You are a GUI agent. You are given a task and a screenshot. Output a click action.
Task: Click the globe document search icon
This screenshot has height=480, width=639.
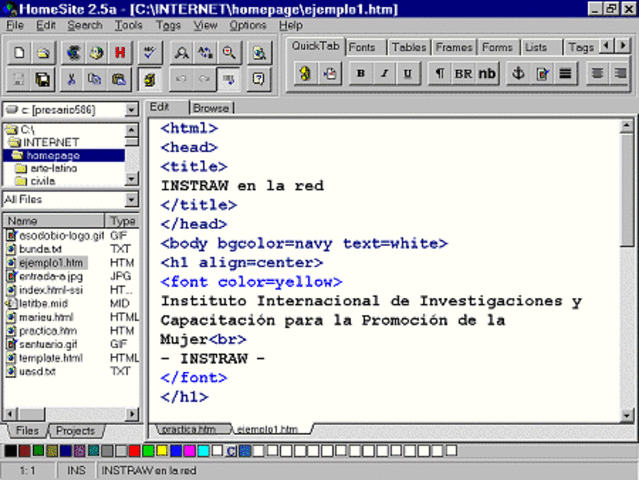(259, 53)
